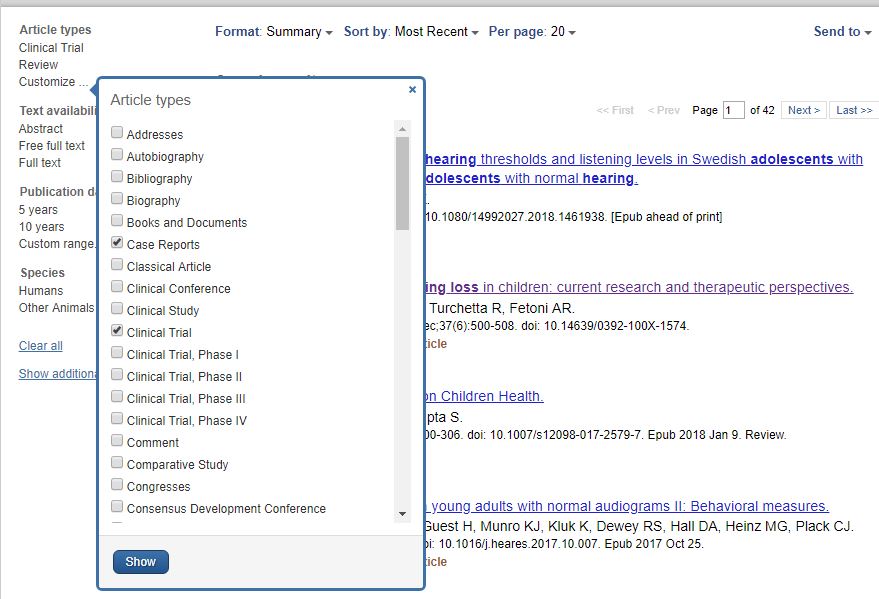Check the Classical Article checkbox
Screen dimensions: 879x599
[x=117, y=264]
